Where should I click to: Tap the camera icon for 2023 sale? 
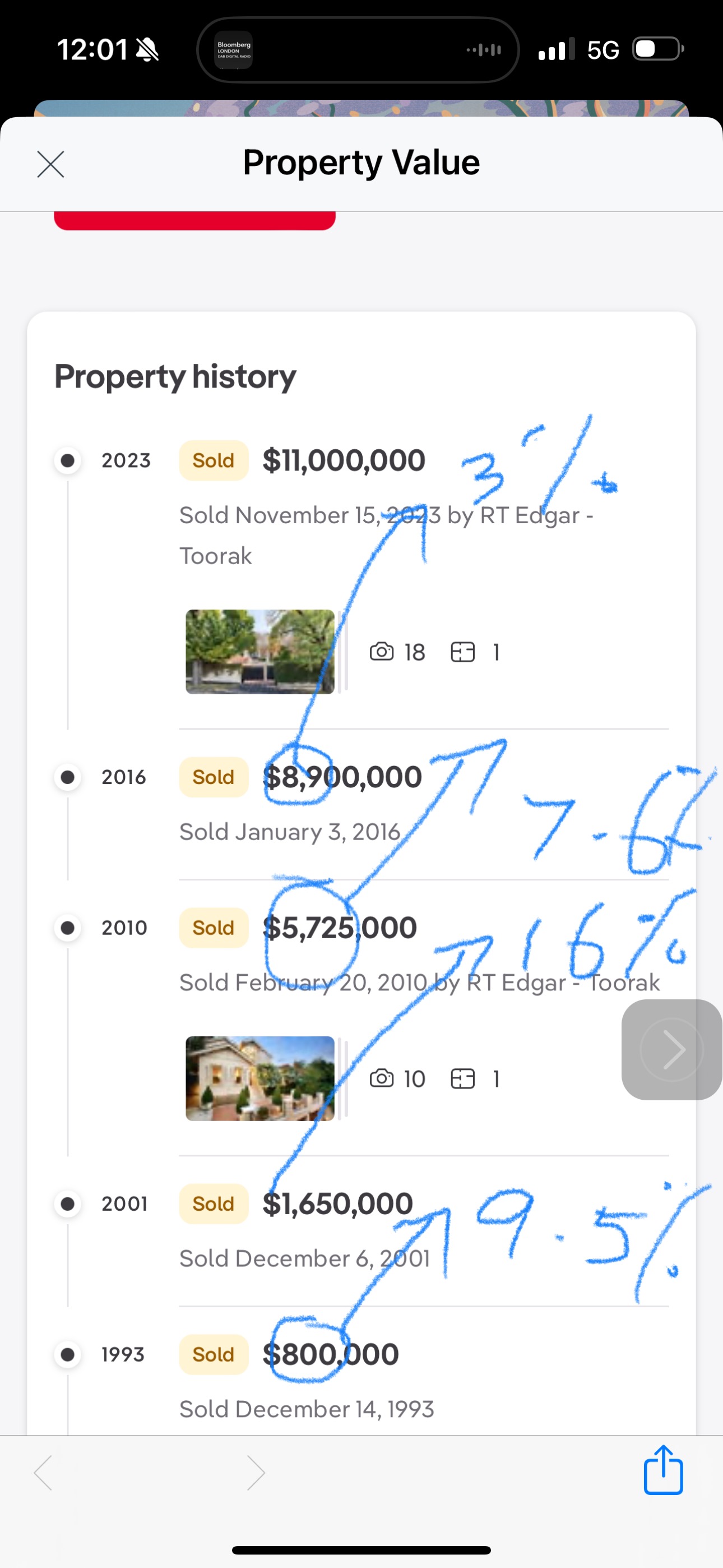[382, 652]
